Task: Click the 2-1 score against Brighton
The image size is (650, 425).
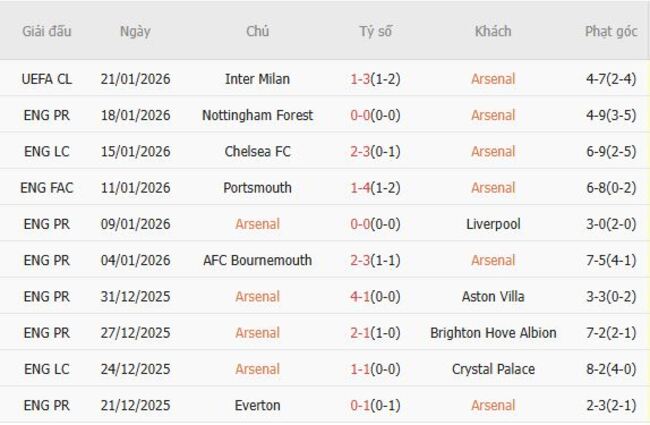Action: point(362,332)
